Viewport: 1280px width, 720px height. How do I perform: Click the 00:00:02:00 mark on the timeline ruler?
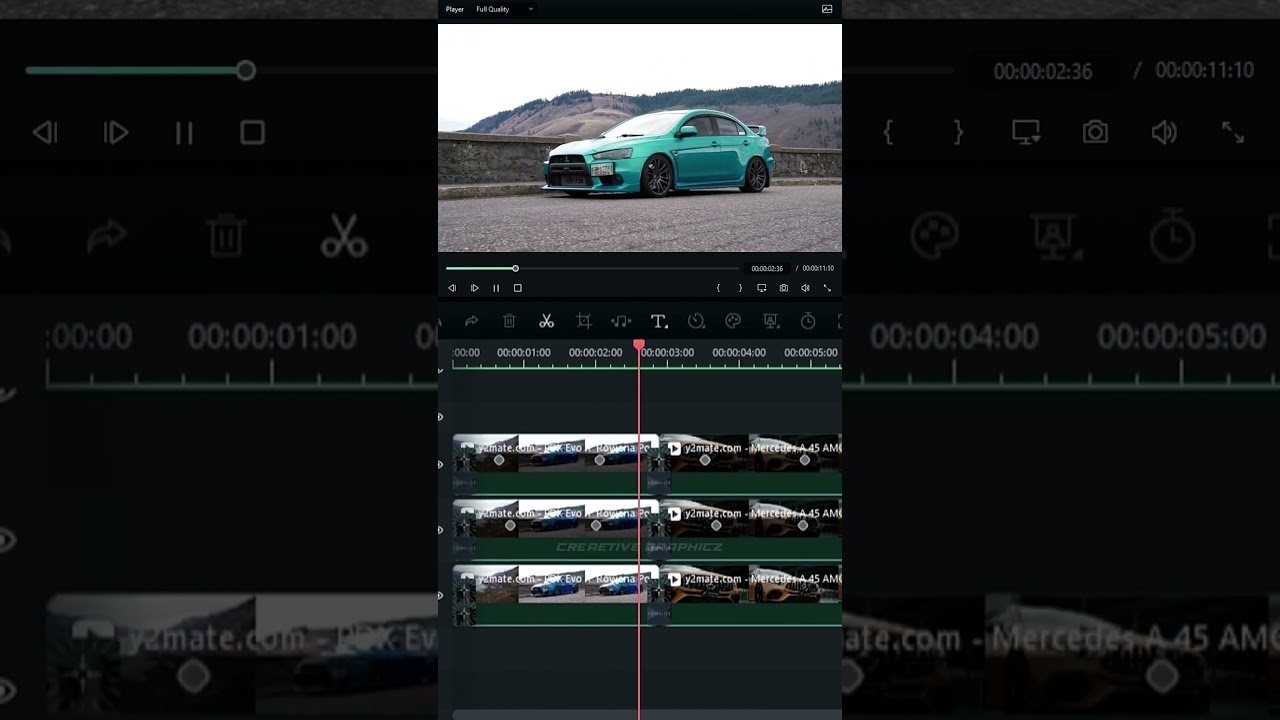click(596, 353)
